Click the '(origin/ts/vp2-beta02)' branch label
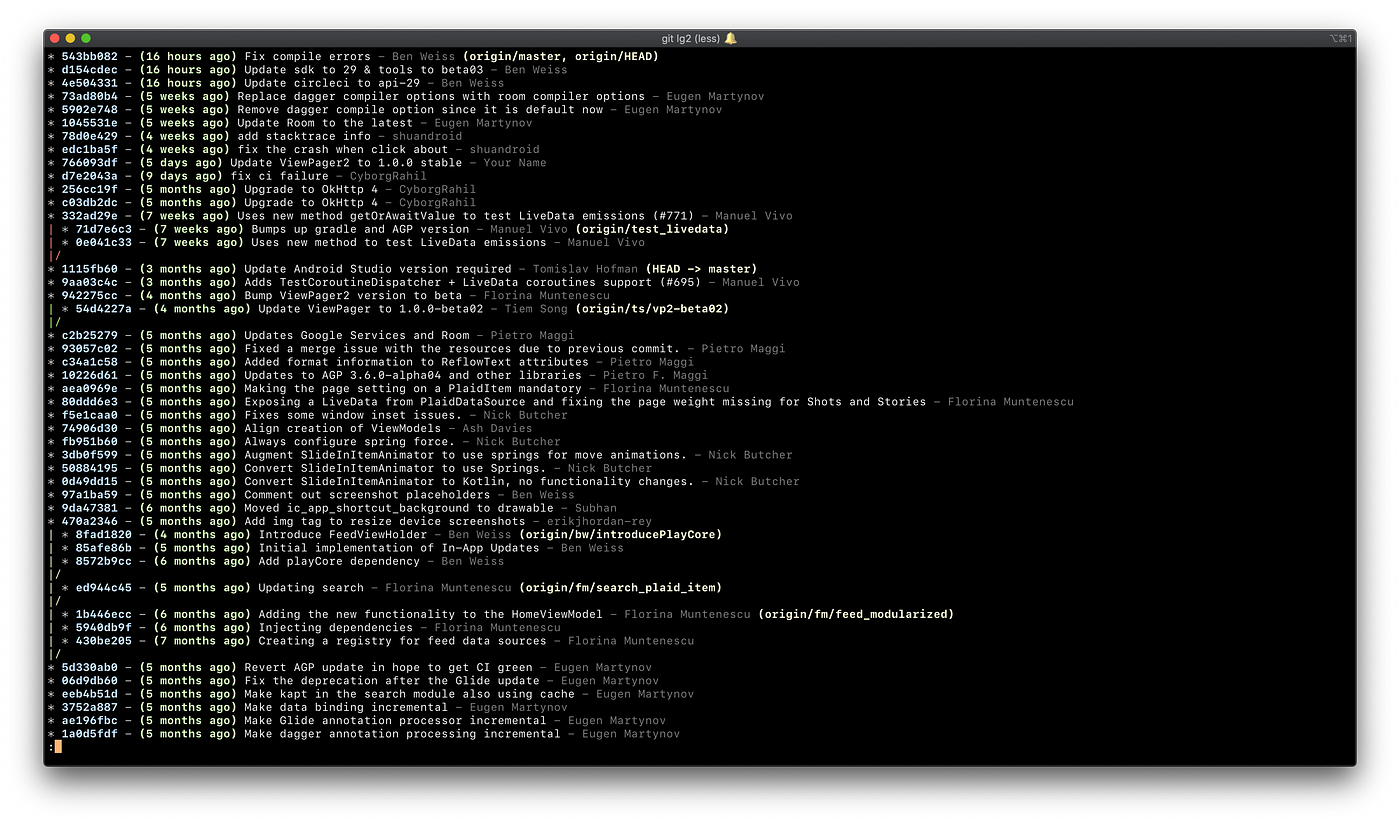 tap(652, 309)
